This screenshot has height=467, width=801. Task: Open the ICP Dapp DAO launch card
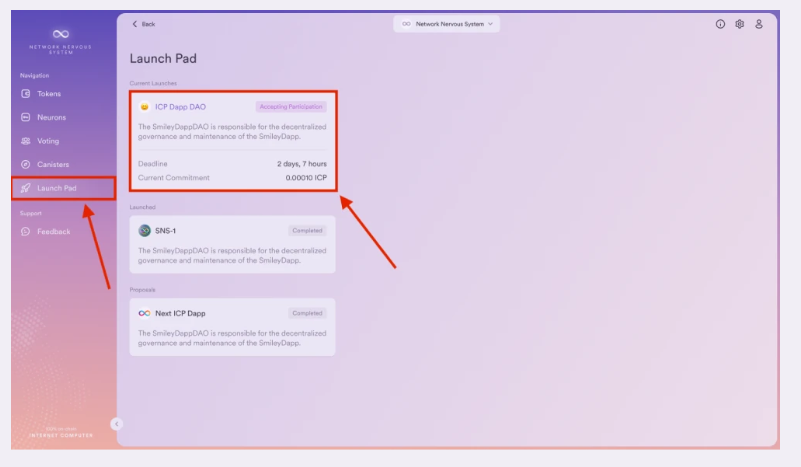[x=233, y=141]
